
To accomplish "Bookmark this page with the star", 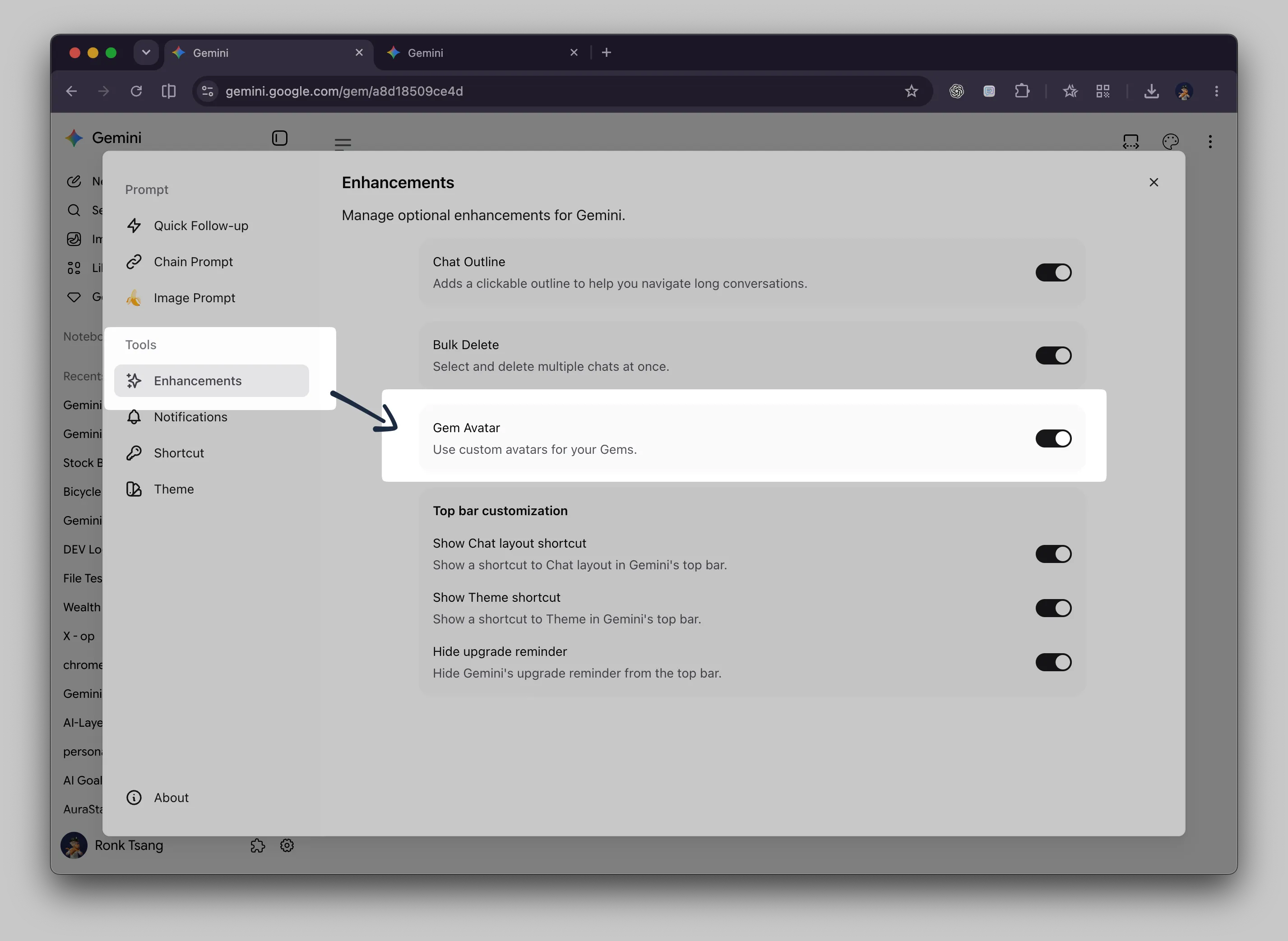I will [x=911, y=91].
